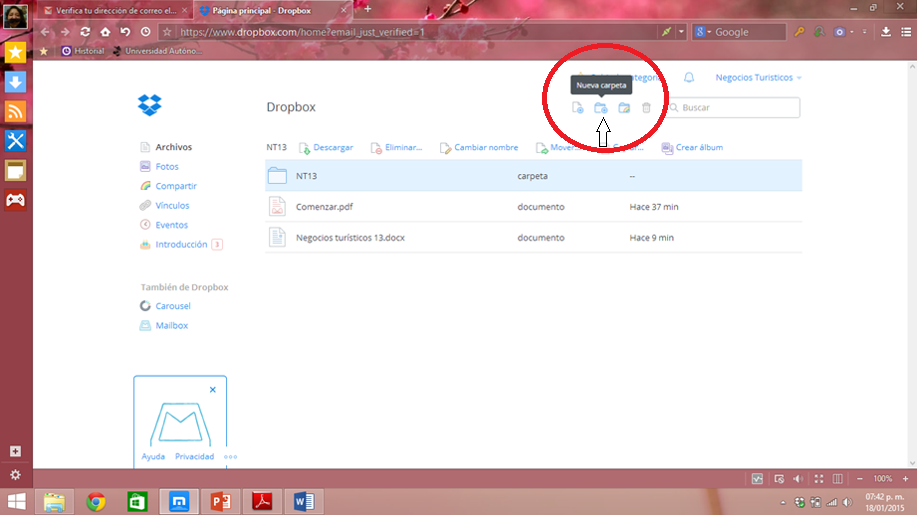This screenshot has width=917, height=515.
Task: Open the browser download manager icon
Action: point(886,32)
